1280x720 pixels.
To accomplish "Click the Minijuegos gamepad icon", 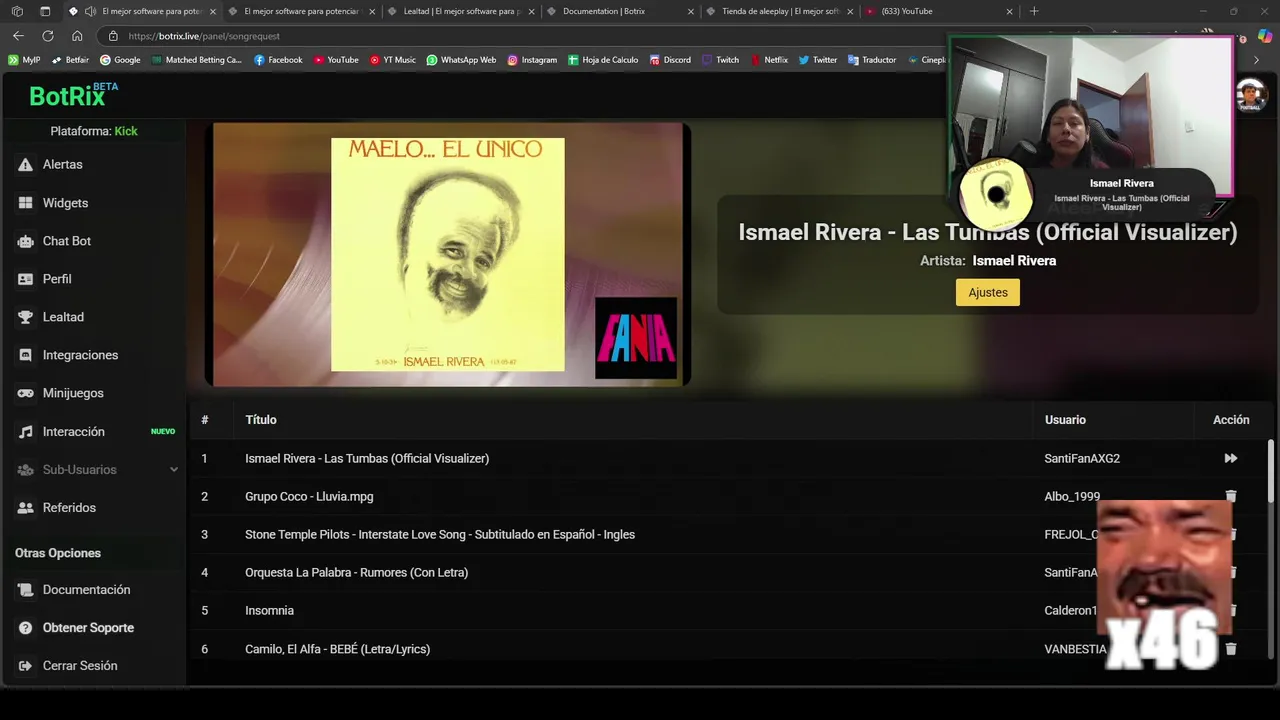I will [x=25, y=393].
